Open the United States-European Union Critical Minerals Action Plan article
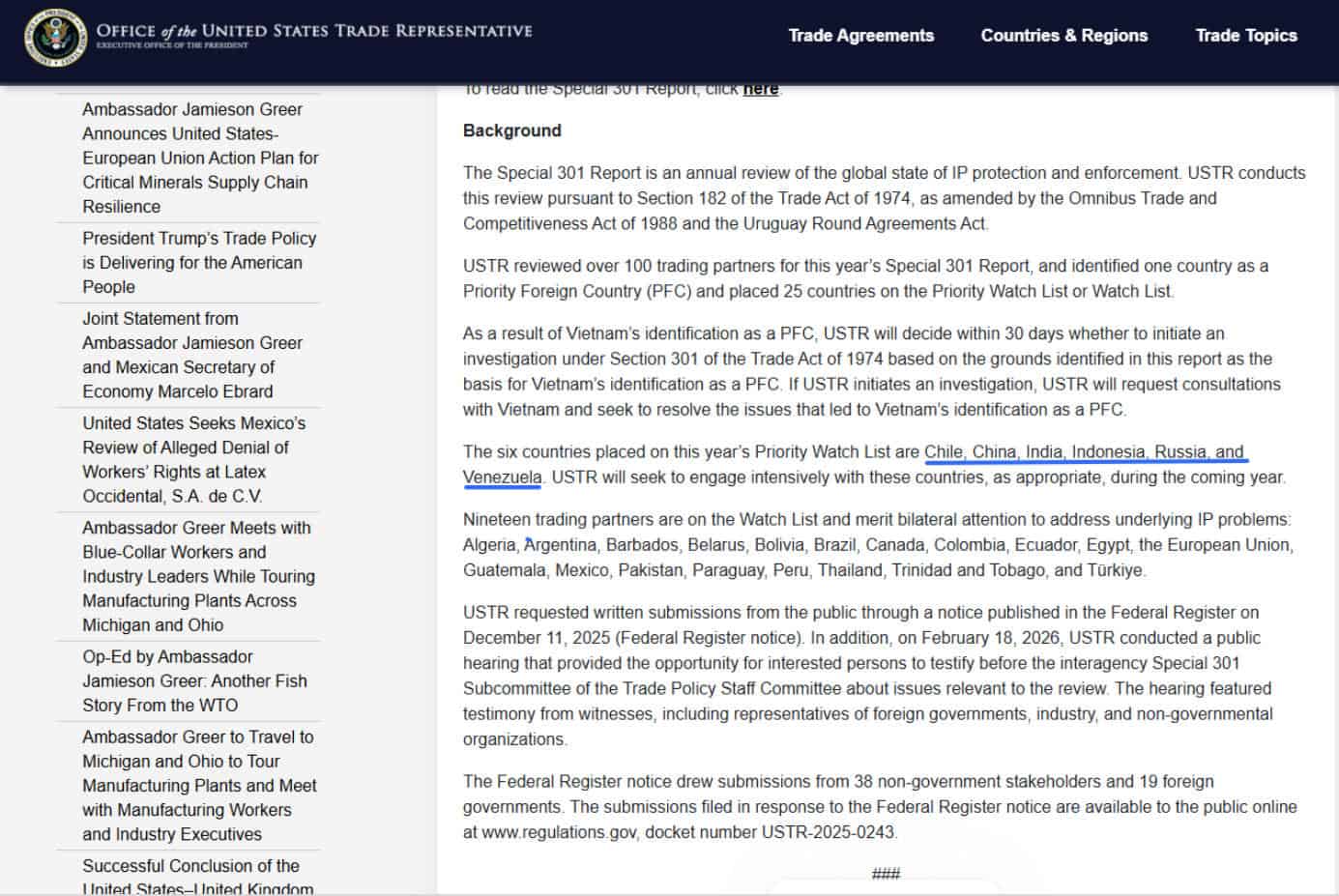Screen dimensions: 1339x896 [x=200, y=158]
